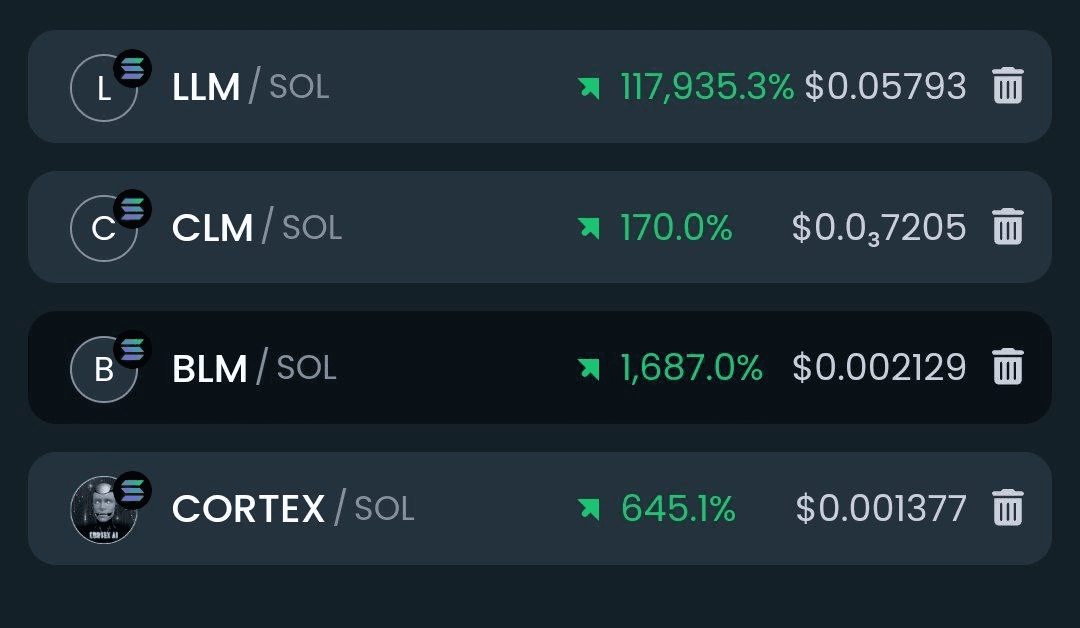
Task: Click the Solana badge on the CLM avatar
Action: (132, 209)
